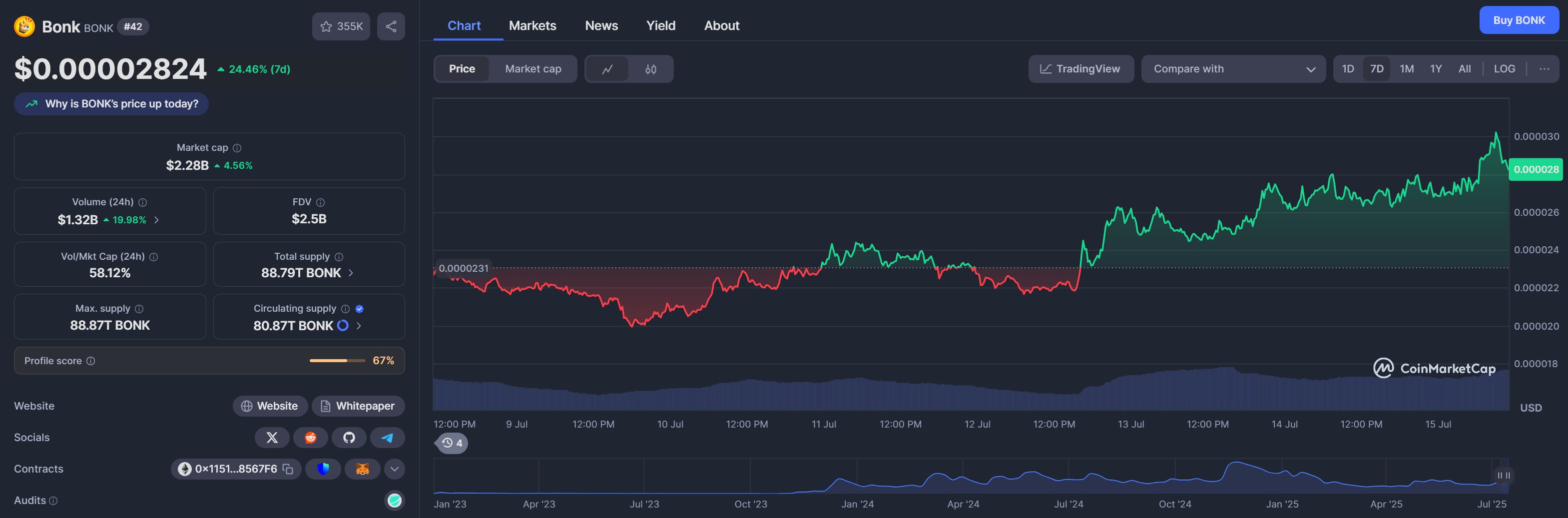Image resolution: width=1568 pixels, height=518 pixels.
Task: Click the current price tag 0.000028
Action: pyautogui.click(x=1536, y=169)
